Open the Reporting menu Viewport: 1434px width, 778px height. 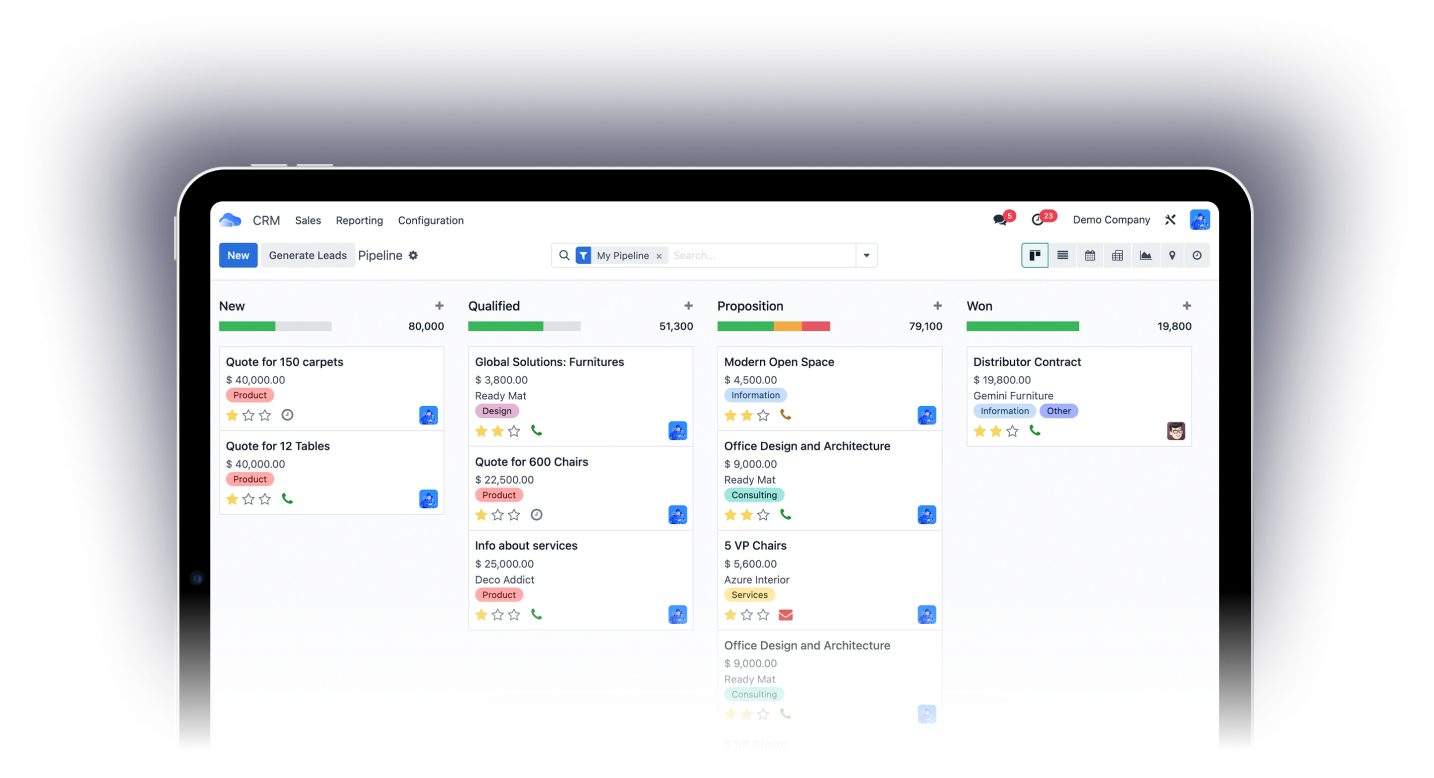(359, 221)
